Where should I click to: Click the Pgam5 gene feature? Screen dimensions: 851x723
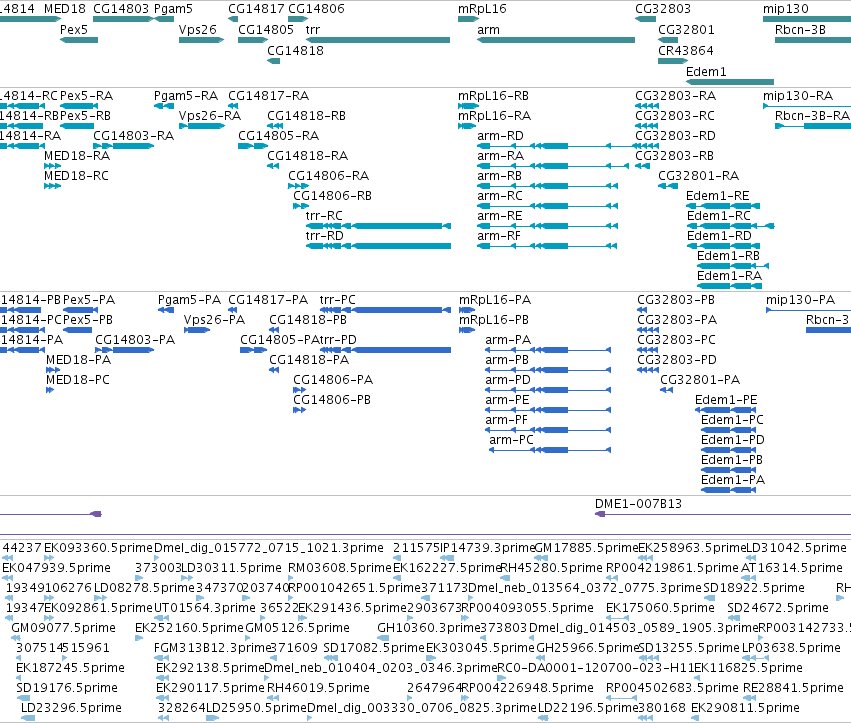point(164,19)
